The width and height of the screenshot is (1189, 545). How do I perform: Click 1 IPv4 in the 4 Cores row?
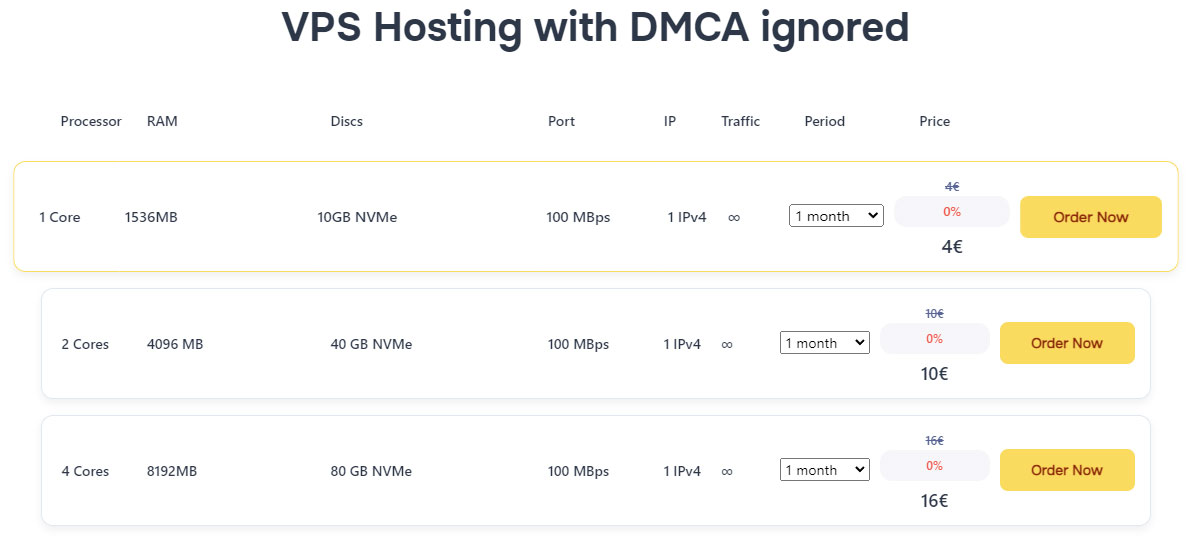(x=682, y=471)
